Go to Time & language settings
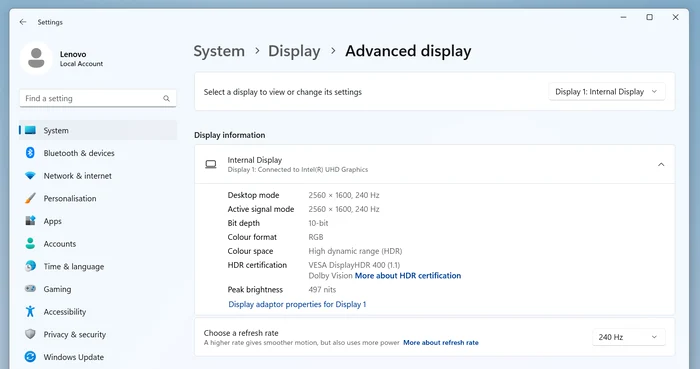Image resolution: width=700 pixels, height=369 pixels. (x=98, y=266)
